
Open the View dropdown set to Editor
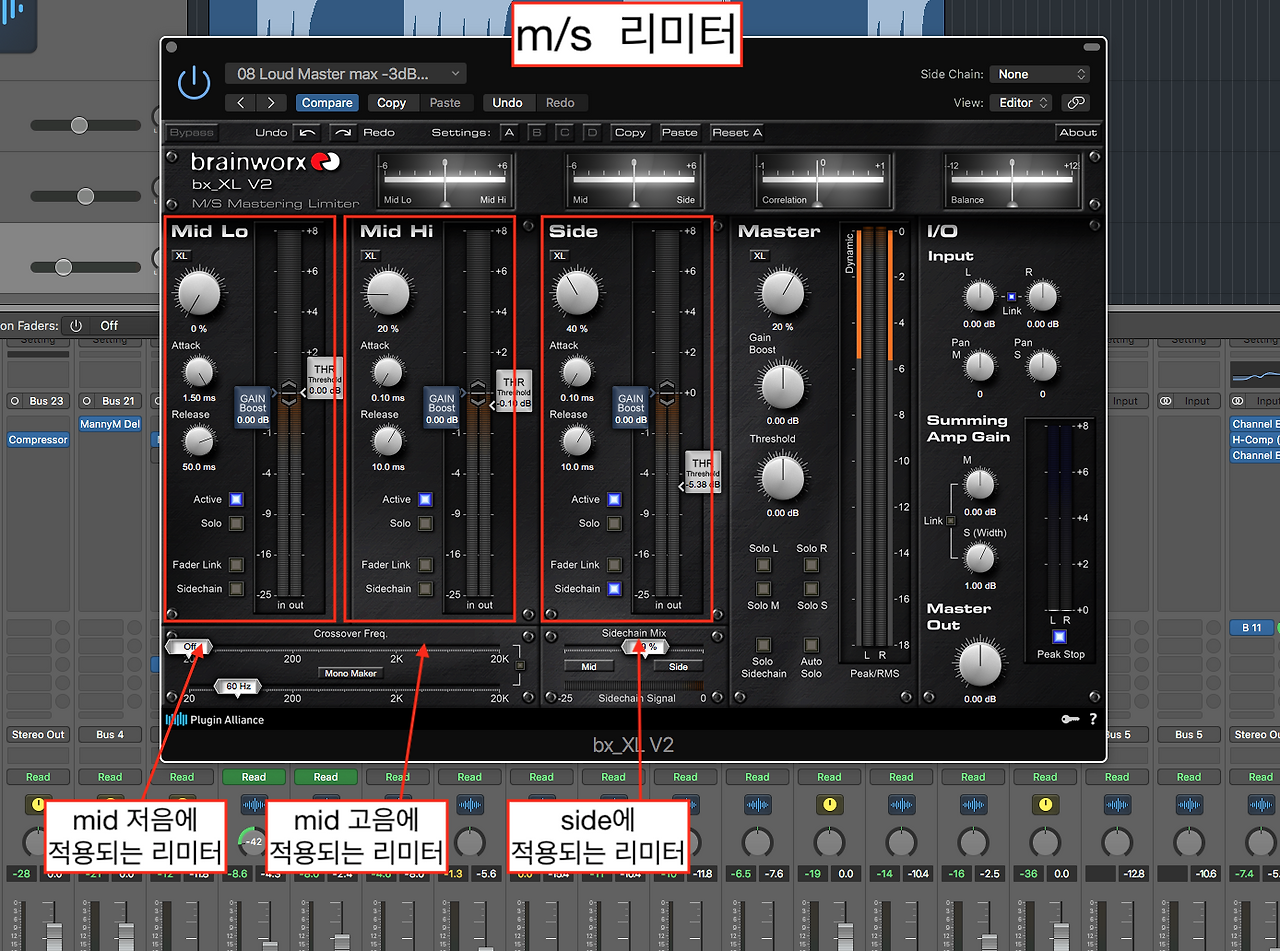1020,103
